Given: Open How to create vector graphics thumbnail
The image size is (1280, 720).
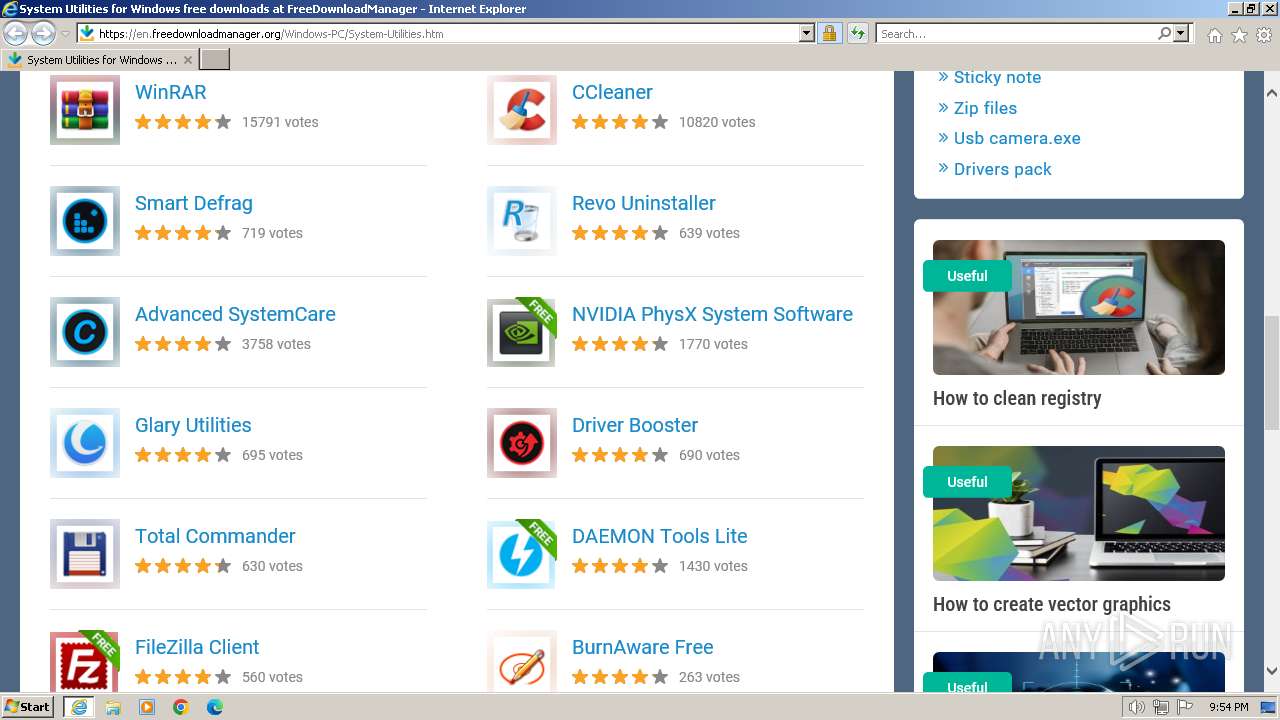Looking at the screenshot, I should (x=1079, y=513).
